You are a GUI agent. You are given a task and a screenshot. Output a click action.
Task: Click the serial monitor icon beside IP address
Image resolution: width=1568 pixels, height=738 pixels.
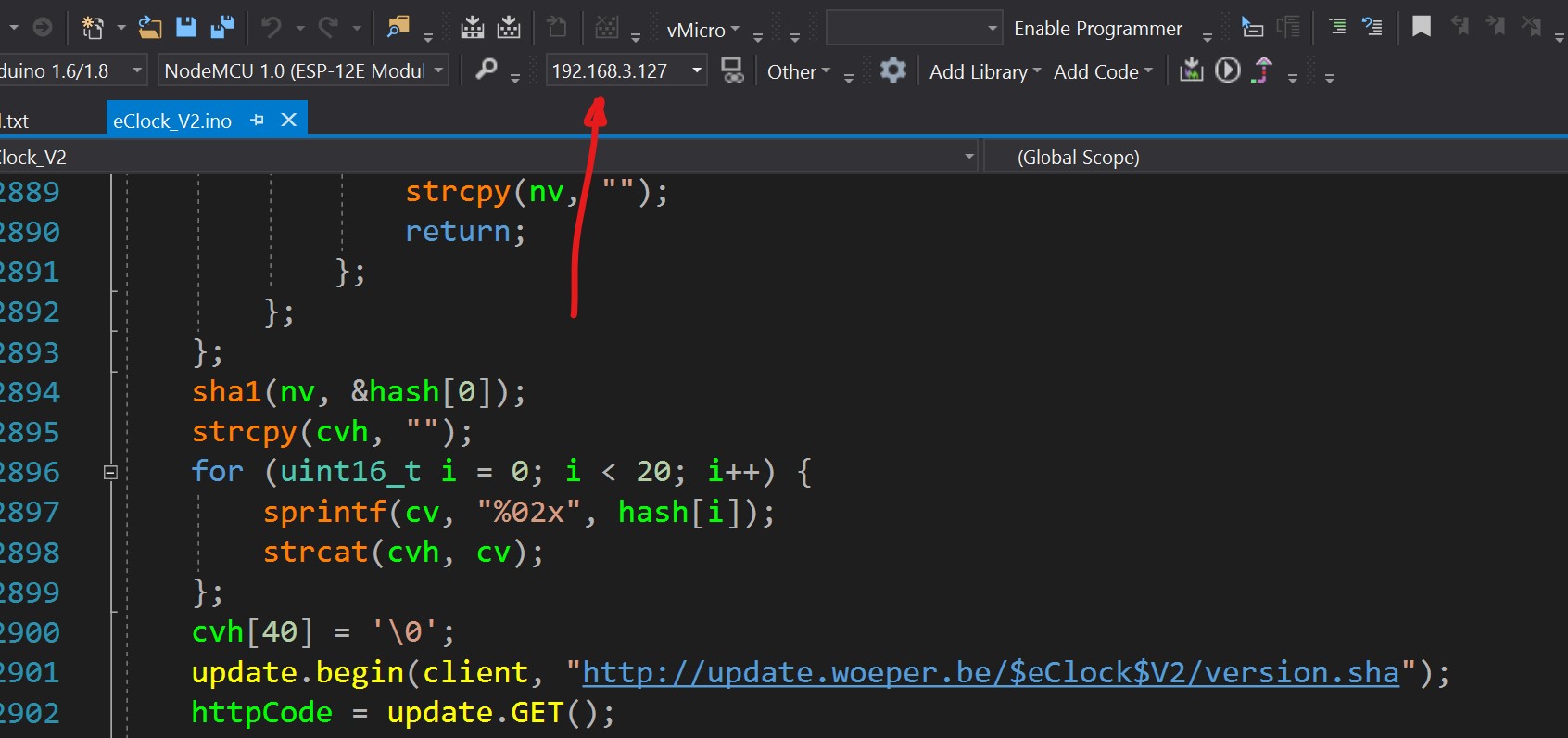[x=732, y=70]
